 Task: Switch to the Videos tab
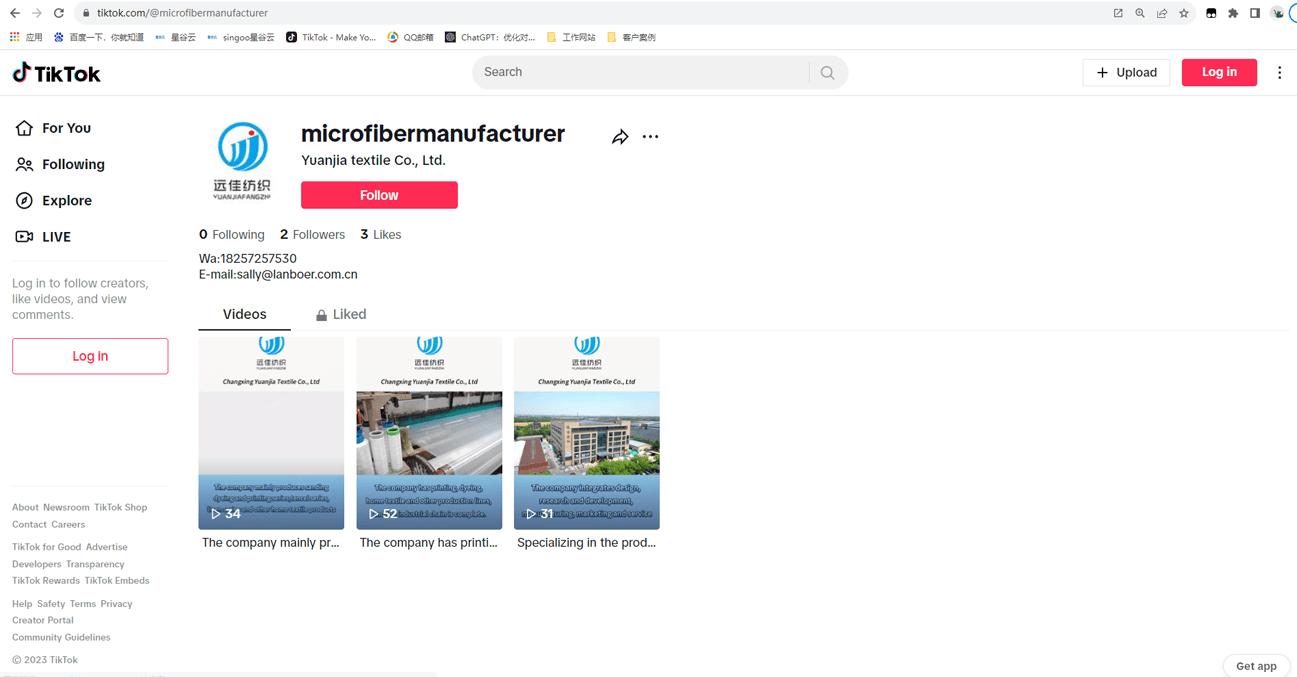pyautogui.click(x=245, y=314)
